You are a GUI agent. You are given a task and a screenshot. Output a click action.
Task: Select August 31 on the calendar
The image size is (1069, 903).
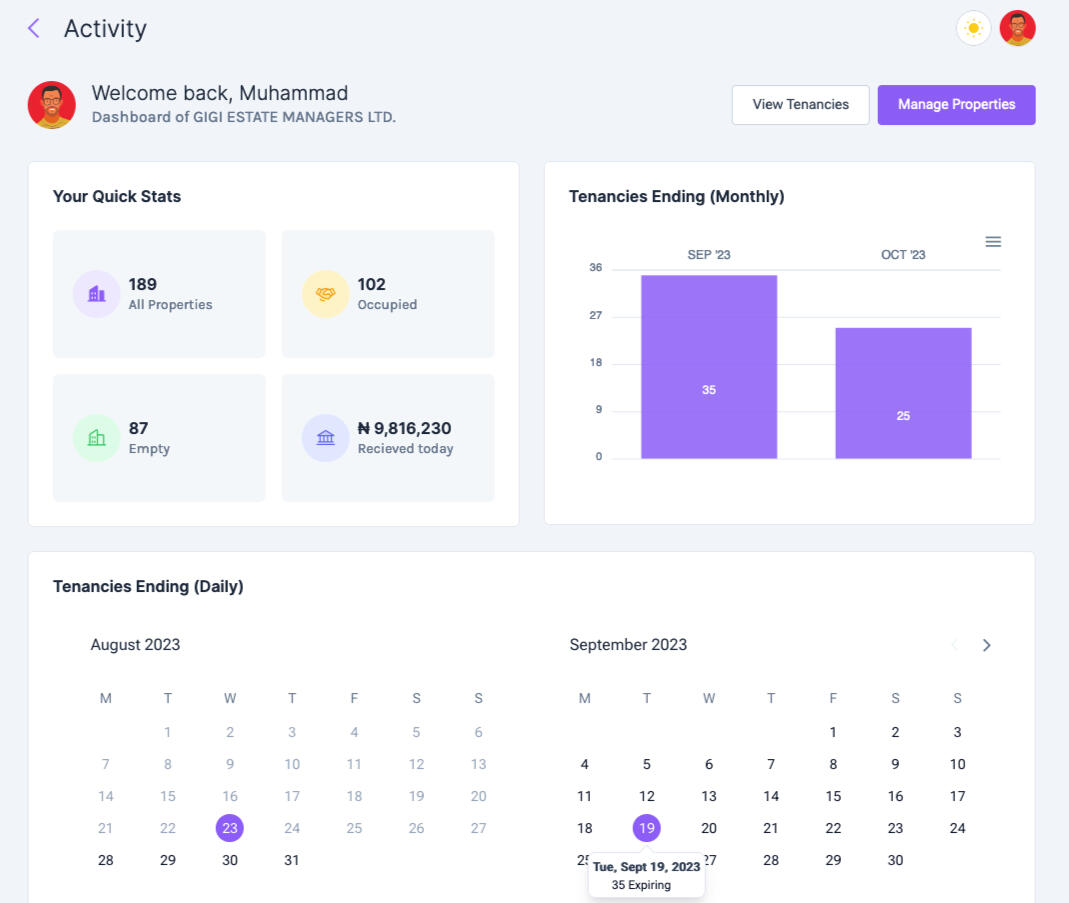coord(292,860)
